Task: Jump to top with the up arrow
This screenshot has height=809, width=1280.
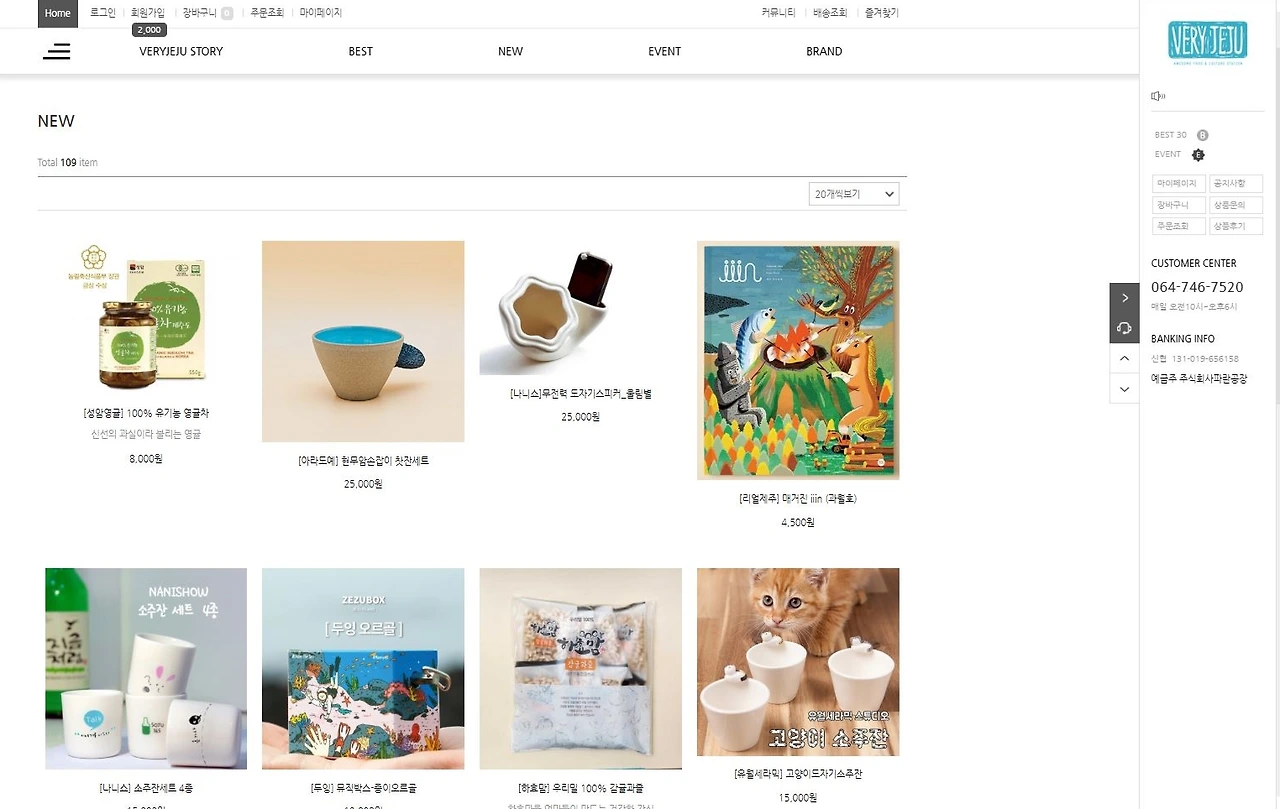Action: [1124, 358]
